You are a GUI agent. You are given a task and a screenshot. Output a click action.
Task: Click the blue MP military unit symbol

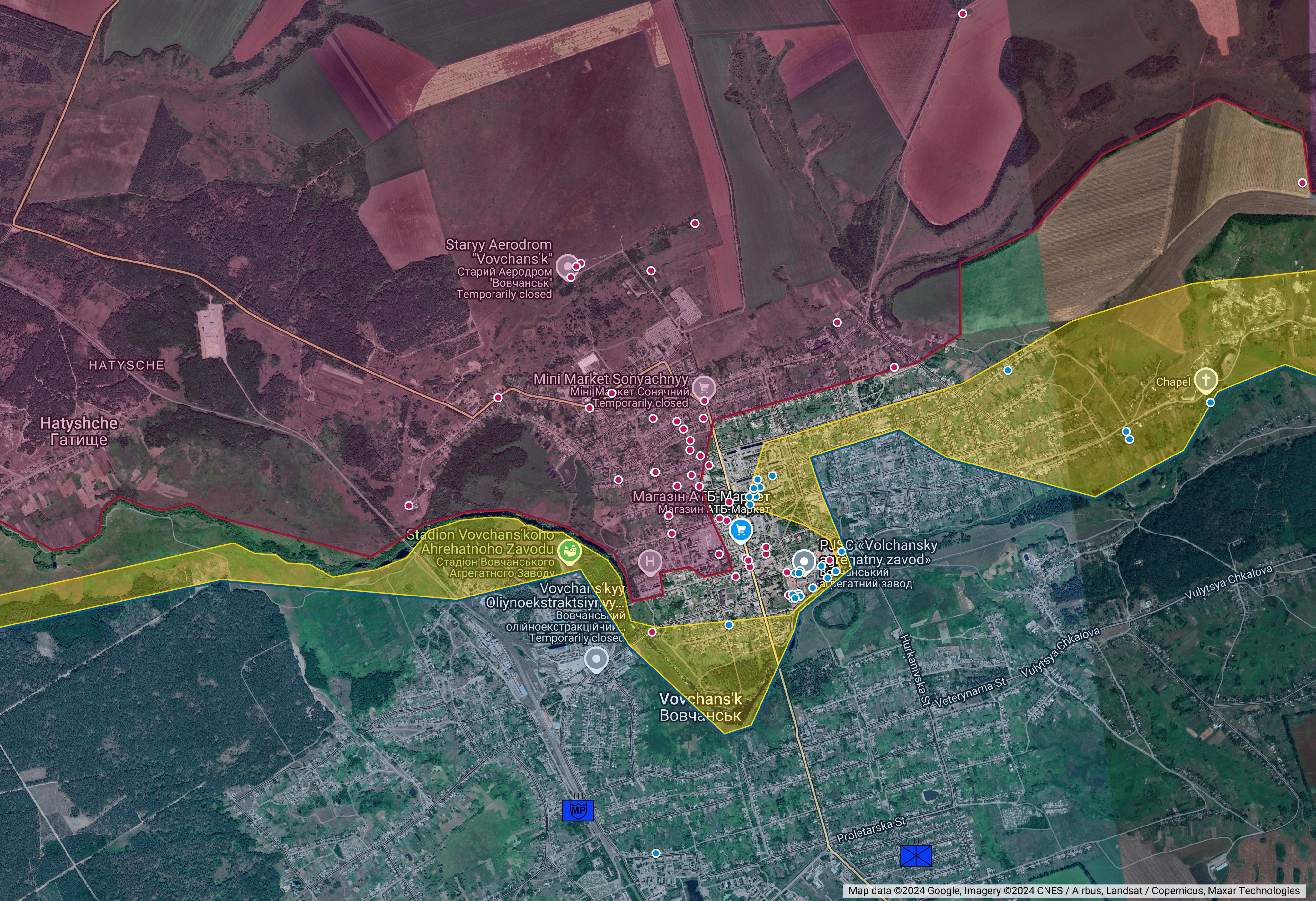578,810
